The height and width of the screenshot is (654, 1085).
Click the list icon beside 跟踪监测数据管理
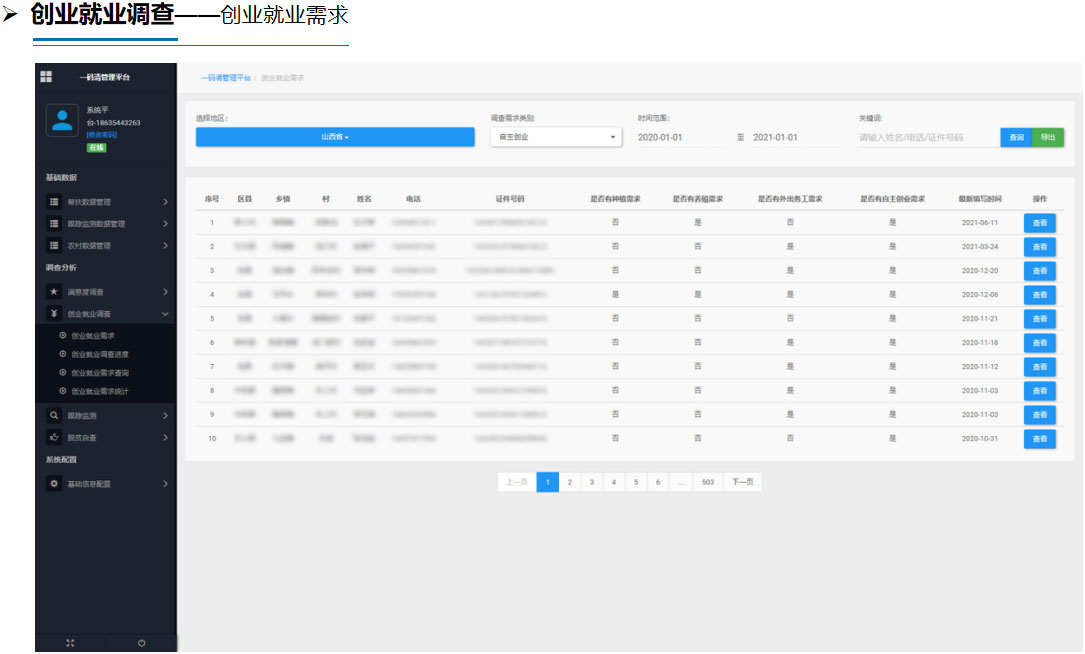[54, 224]
